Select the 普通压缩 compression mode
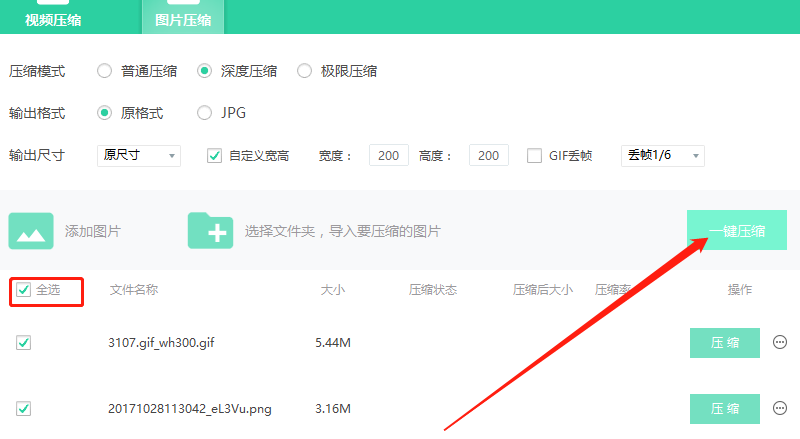 [105, 71]
